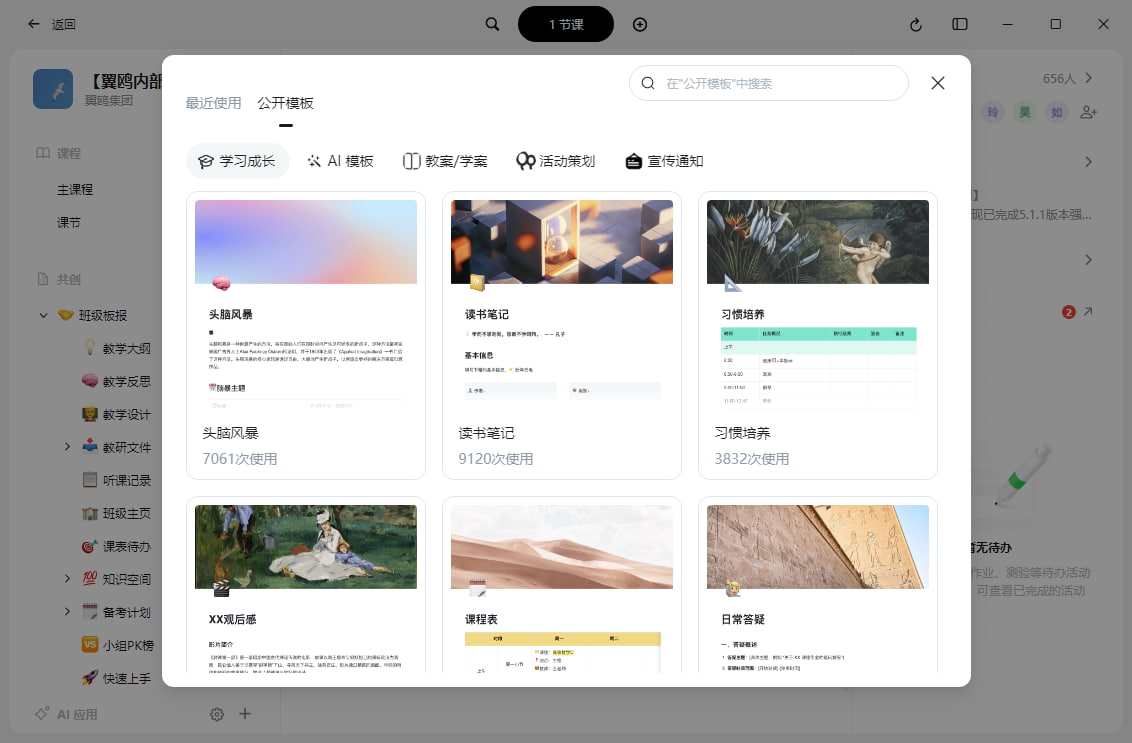Open the AI 应用 section
Viewport: 1132px width, 743px height.
(66, 714)
